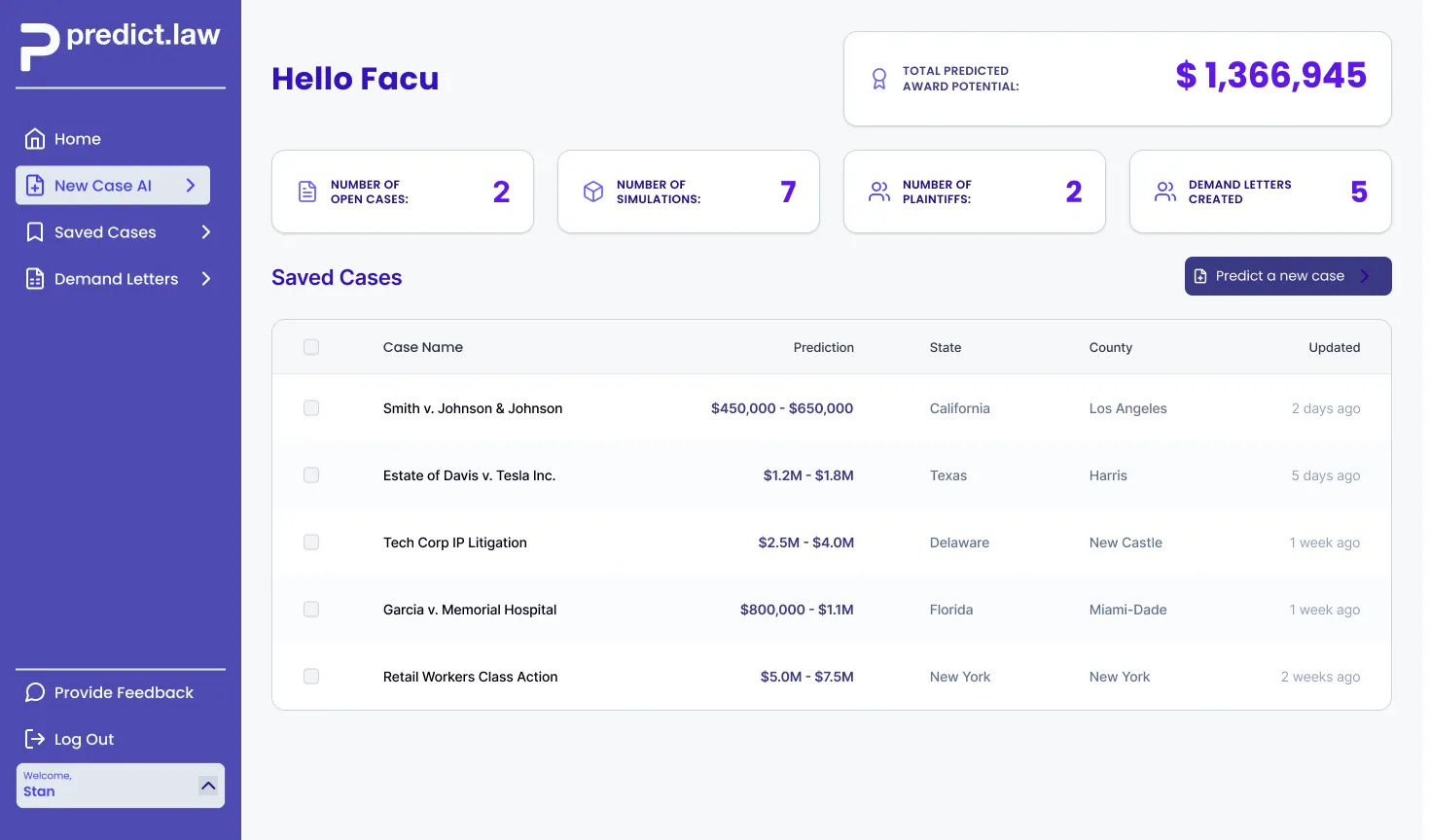Viewport: 1430px width, 840px height.
Task: Click the Updated column header
Action: [1335, 347]
